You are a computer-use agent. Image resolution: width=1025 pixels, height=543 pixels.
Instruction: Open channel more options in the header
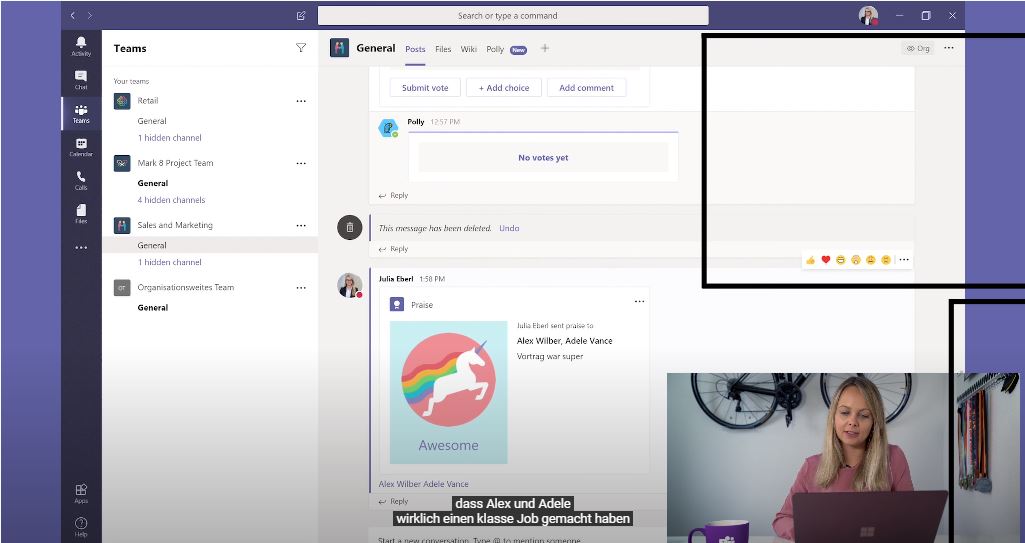coord(949,48)
